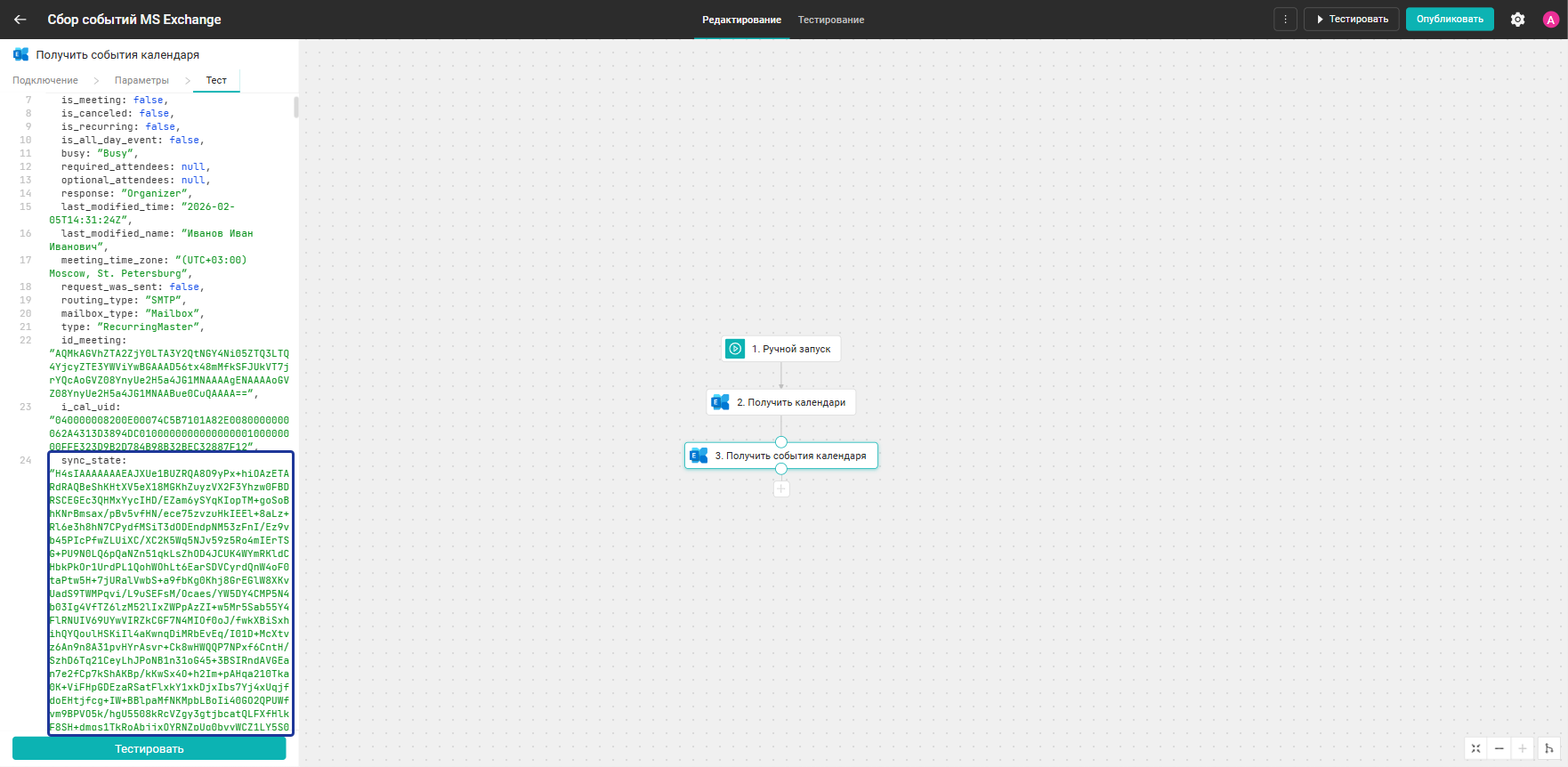Click the last_modified_name "Иванов Иван" line

point(151,240)
